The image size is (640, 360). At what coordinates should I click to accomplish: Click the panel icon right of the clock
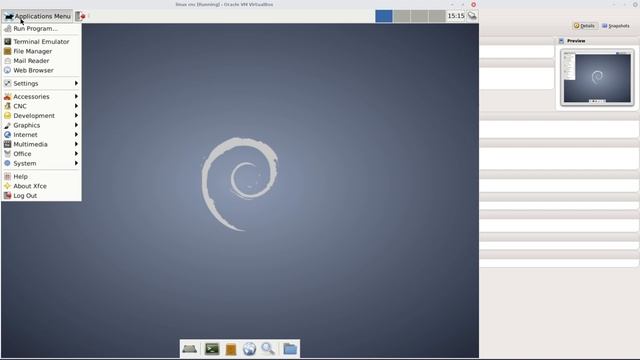[472, 16]
